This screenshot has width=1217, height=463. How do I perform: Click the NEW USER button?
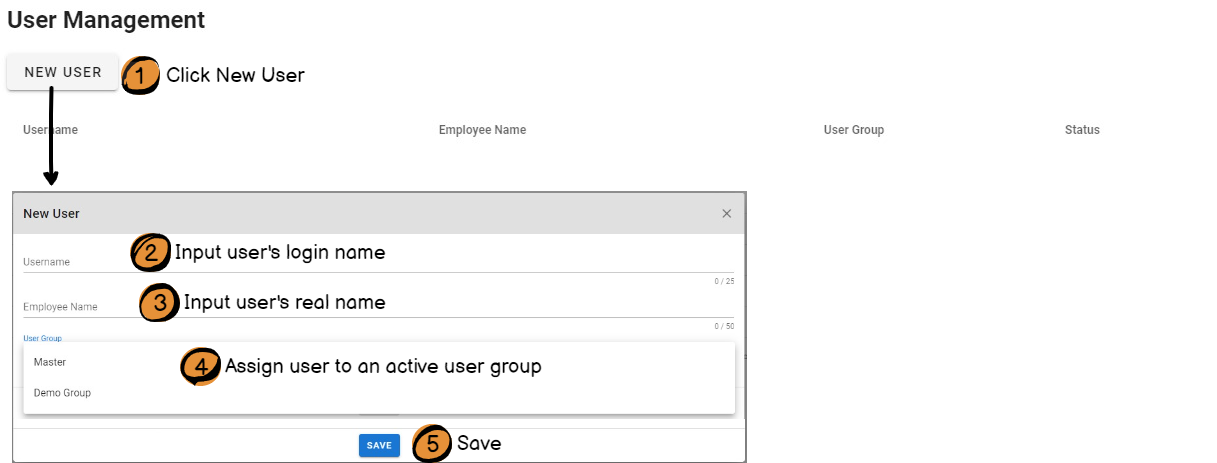tap(62, 72)
